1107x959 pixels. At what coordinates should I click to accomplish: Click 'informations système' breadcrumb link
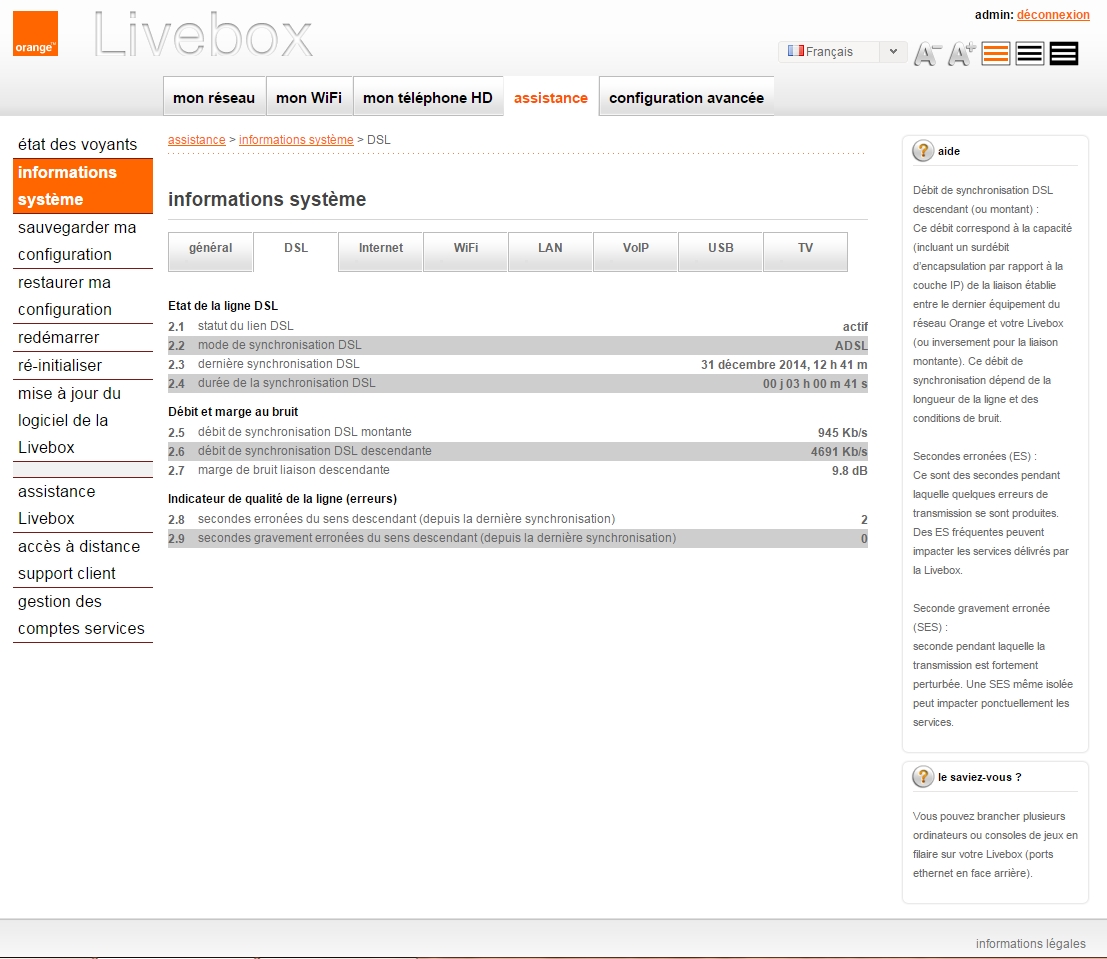(296, 139)
